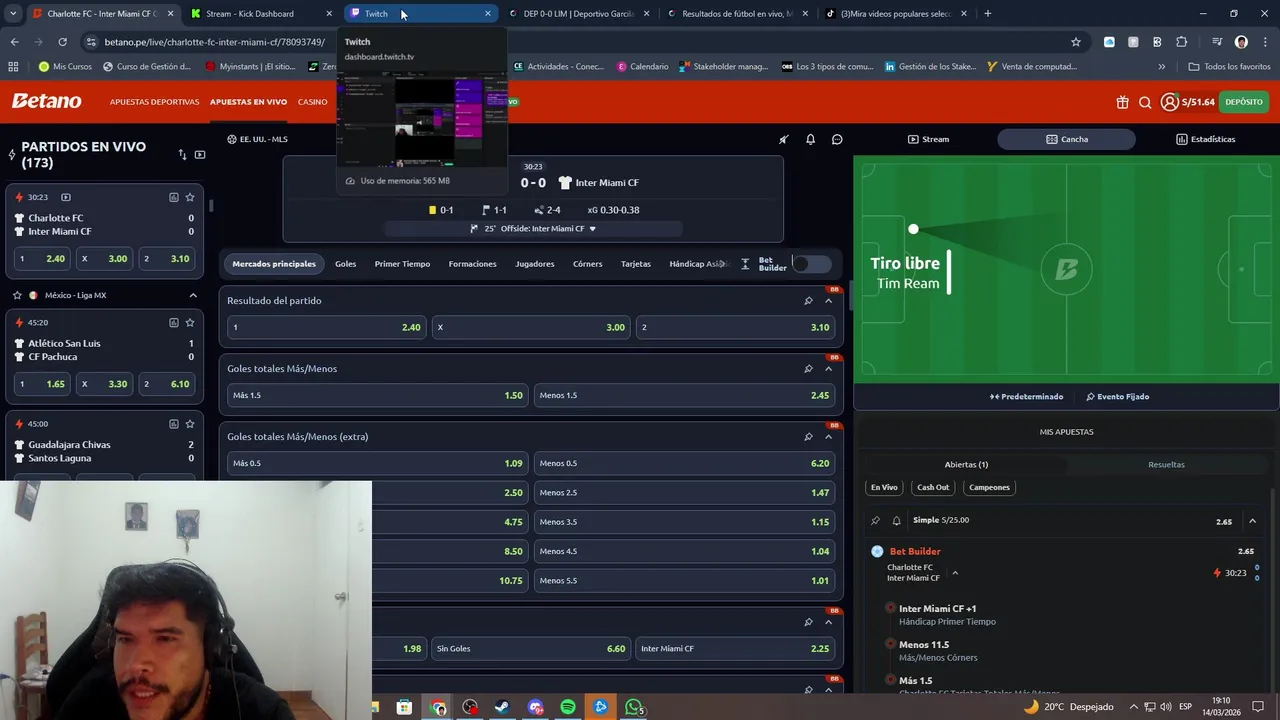Open the search magnifier in Betano header

[x=1145, y=102]
